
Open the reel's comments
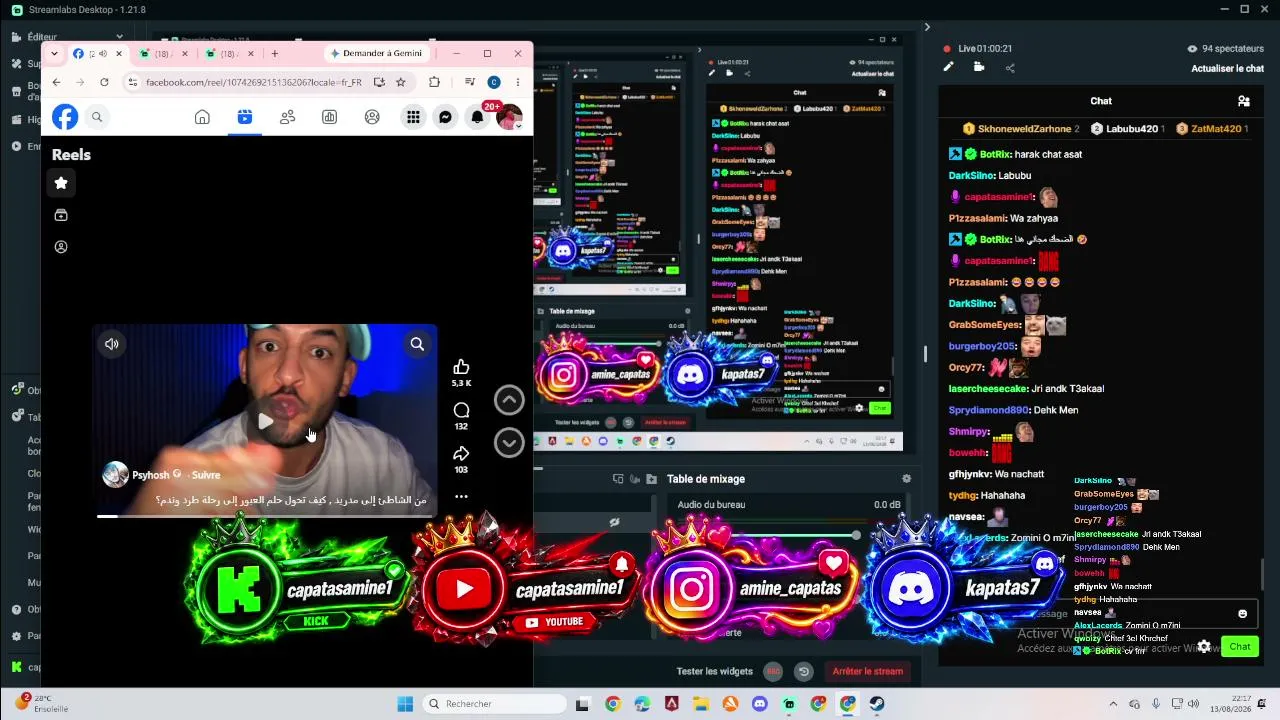click(461, 410)
